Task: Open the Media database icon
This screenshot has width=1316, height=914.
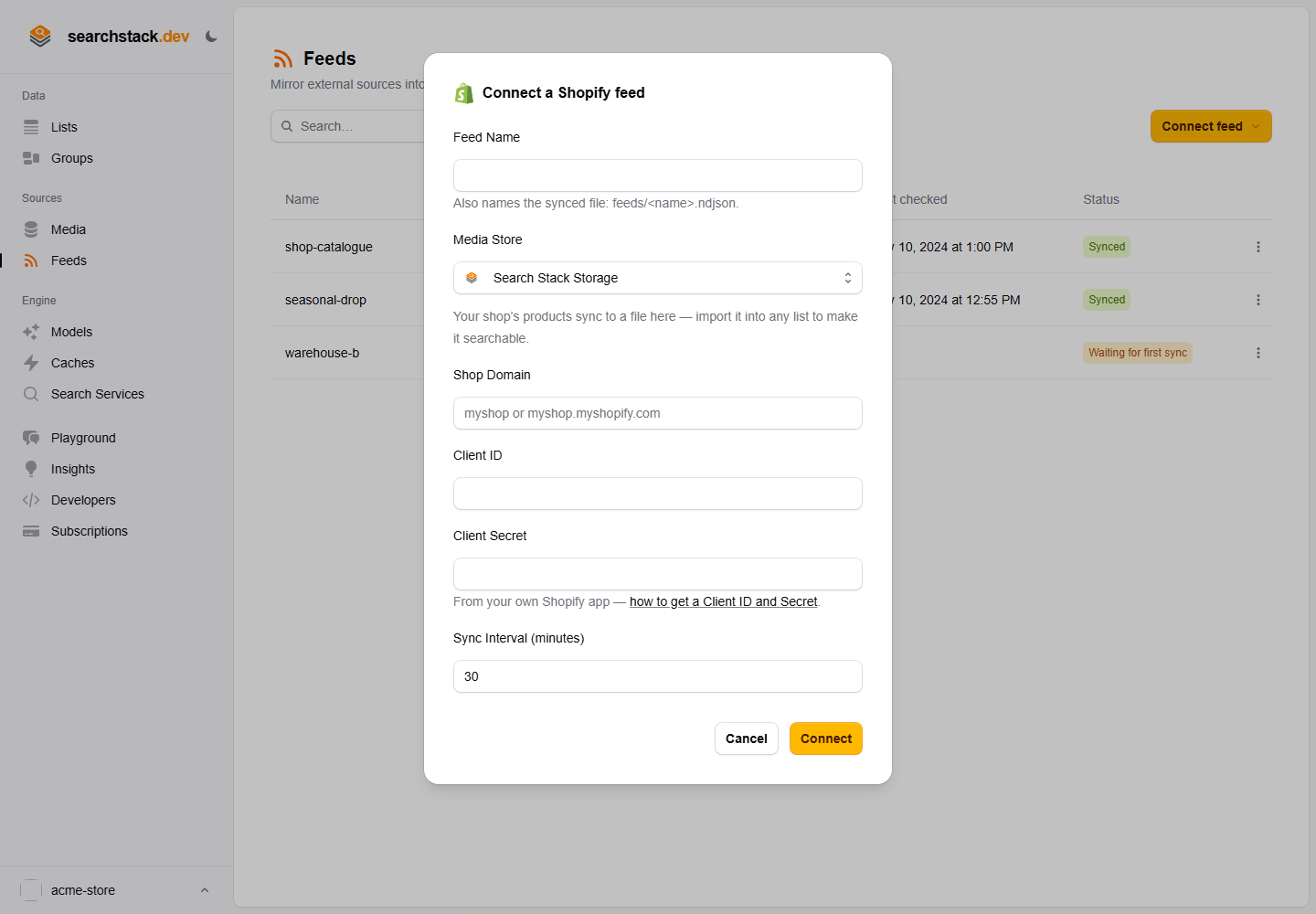Action: pos(31,229)
